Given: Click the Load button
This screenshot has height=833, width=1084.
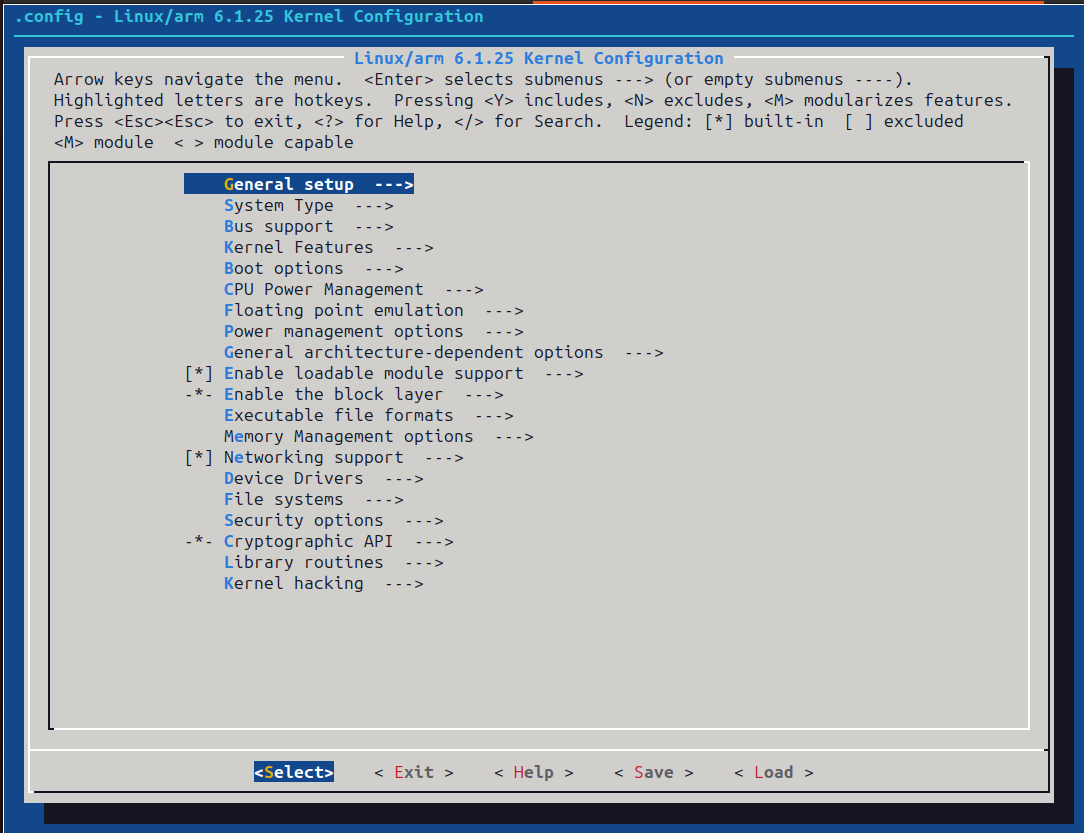Looking at the screenshot, I should tap(774, 772).
